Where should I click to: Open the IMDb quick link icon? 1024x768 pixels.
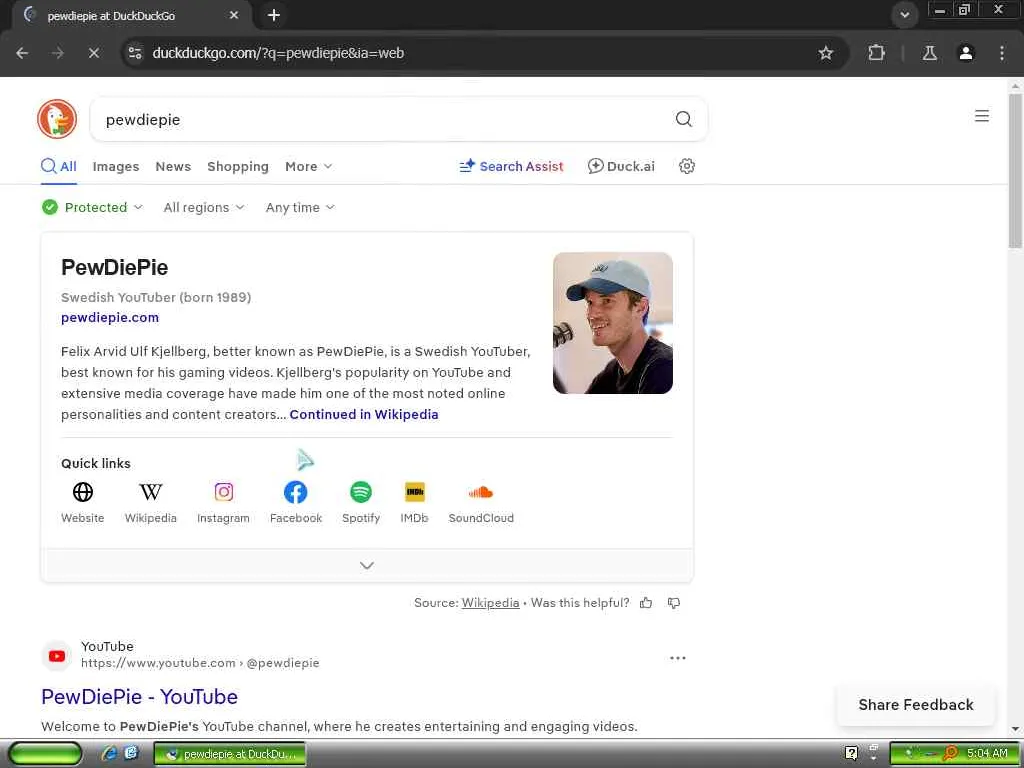[x=415, y=492]
